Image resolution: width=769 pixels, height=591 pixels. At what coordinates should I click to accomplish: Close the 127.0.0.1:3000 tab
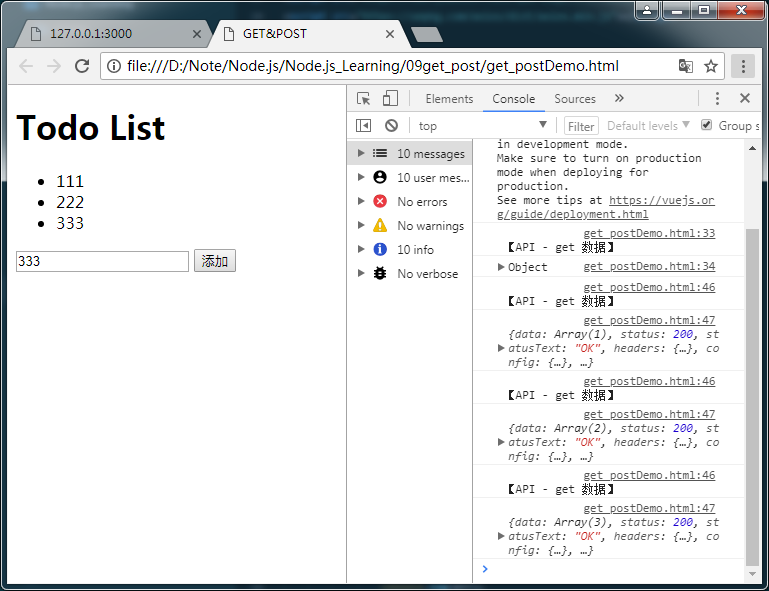(x=197, y=34)
